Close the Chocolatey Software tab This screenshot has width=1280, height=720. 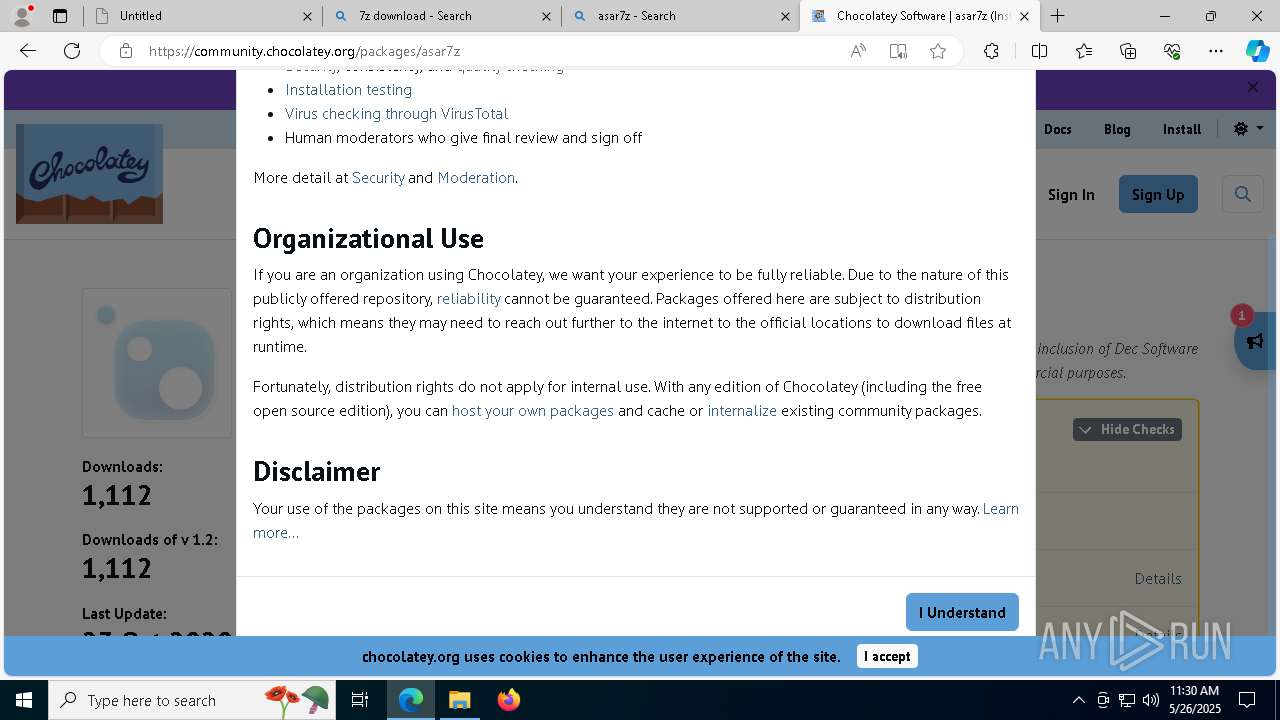[1024, 16]
